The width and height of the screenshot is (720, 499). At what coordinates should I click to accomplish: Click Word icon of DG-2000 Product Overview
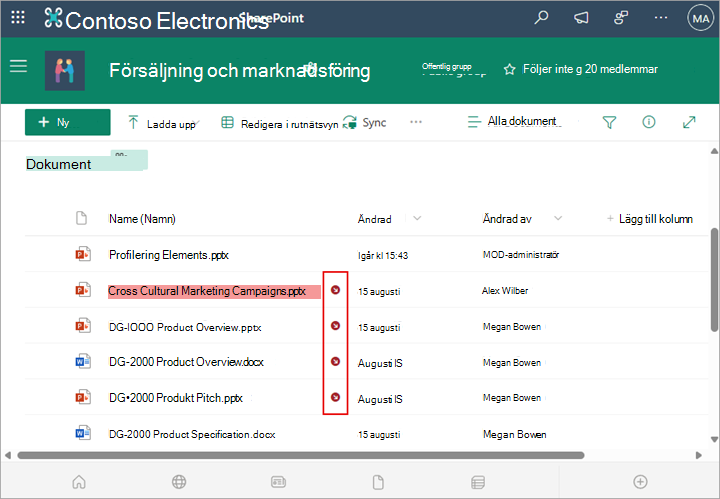pyautogui.click(x=83, y=362)
